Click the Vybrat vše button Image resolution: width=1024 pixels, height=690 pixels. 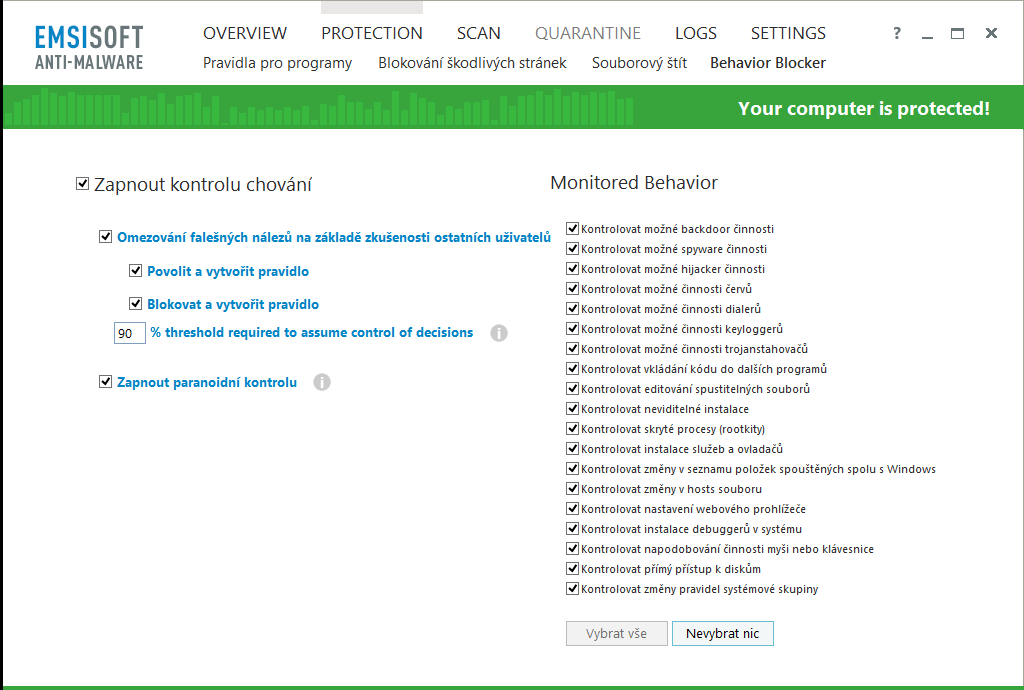616,634
